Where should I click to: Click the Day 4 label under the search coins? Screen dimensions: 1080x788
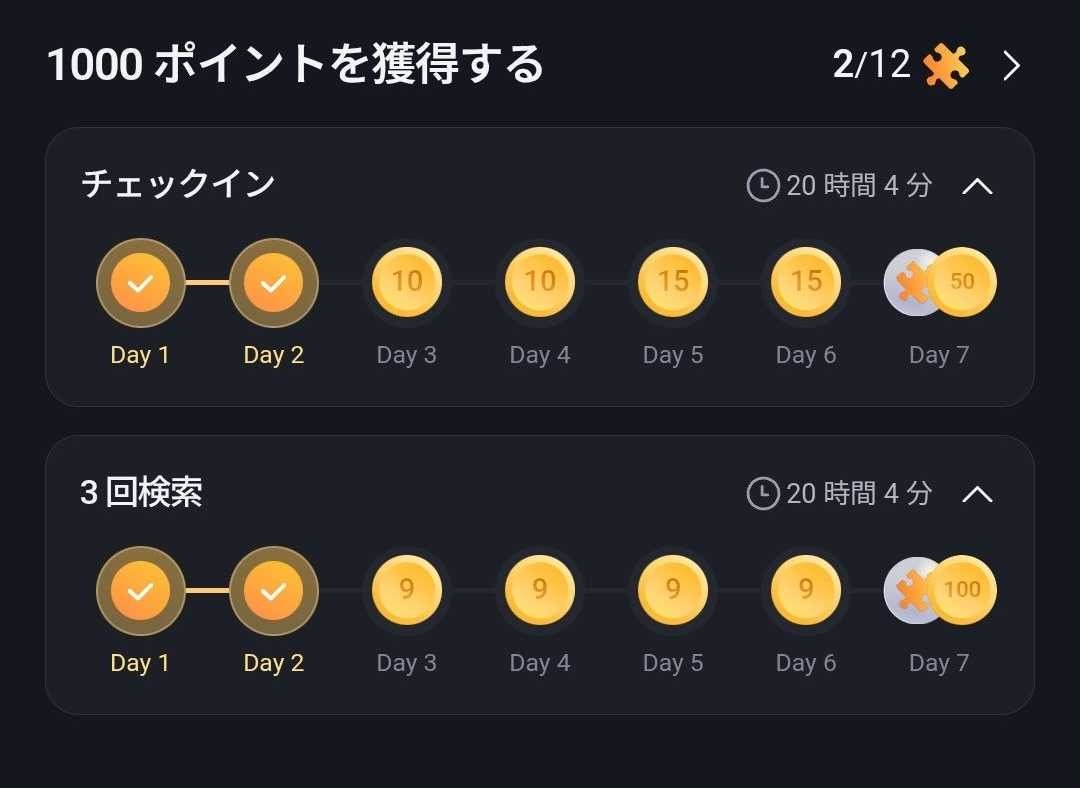(x=539, y=662)
